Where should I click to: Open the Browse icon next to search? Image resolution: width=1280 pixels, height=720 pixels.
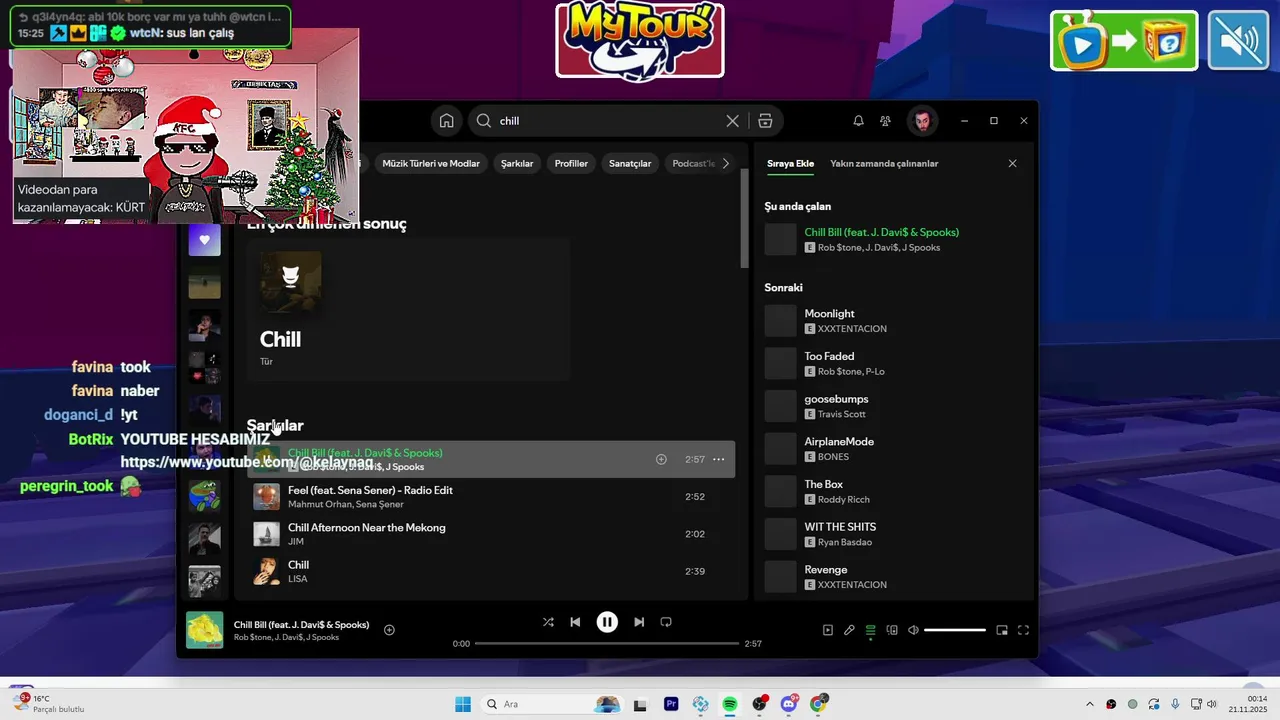(765, 121)
